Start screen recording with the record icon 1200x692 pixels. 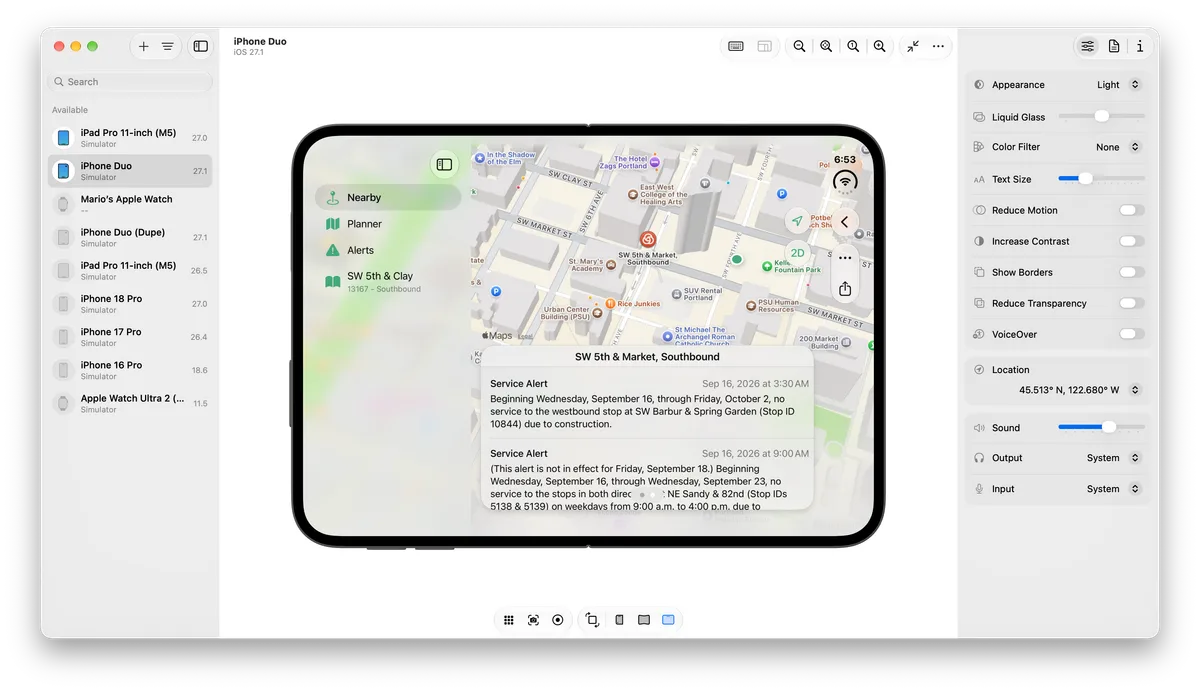[x=558, y=620]
